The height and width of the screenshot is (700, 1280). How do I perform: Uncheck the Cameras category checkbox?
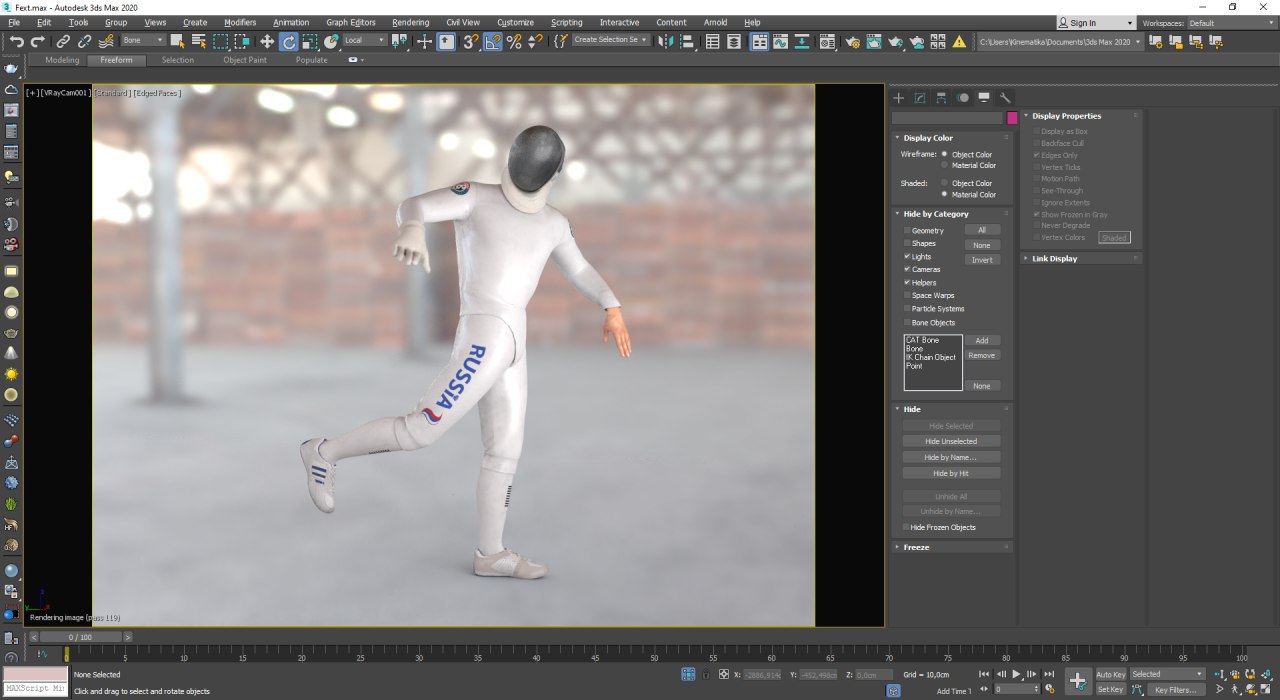point(907,269)
